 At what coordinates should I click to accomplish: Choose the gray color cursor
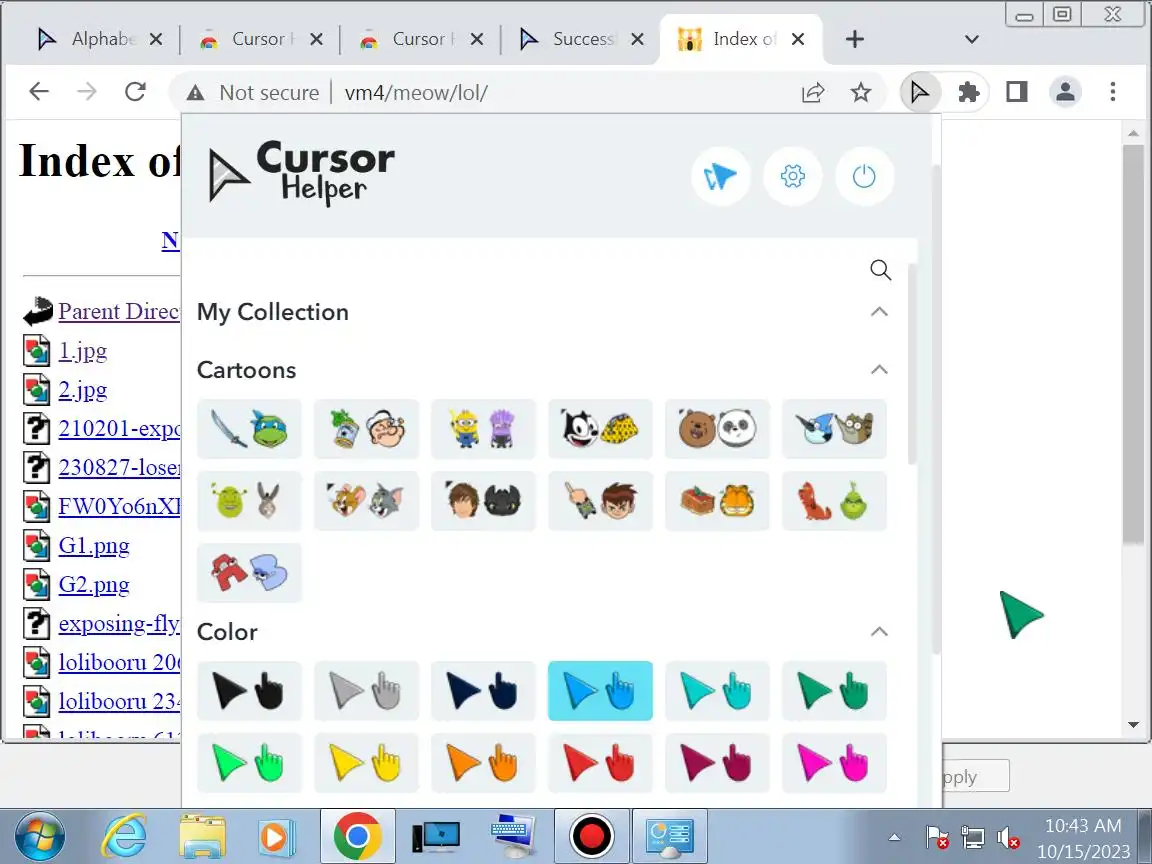click(x=366, y=691)
